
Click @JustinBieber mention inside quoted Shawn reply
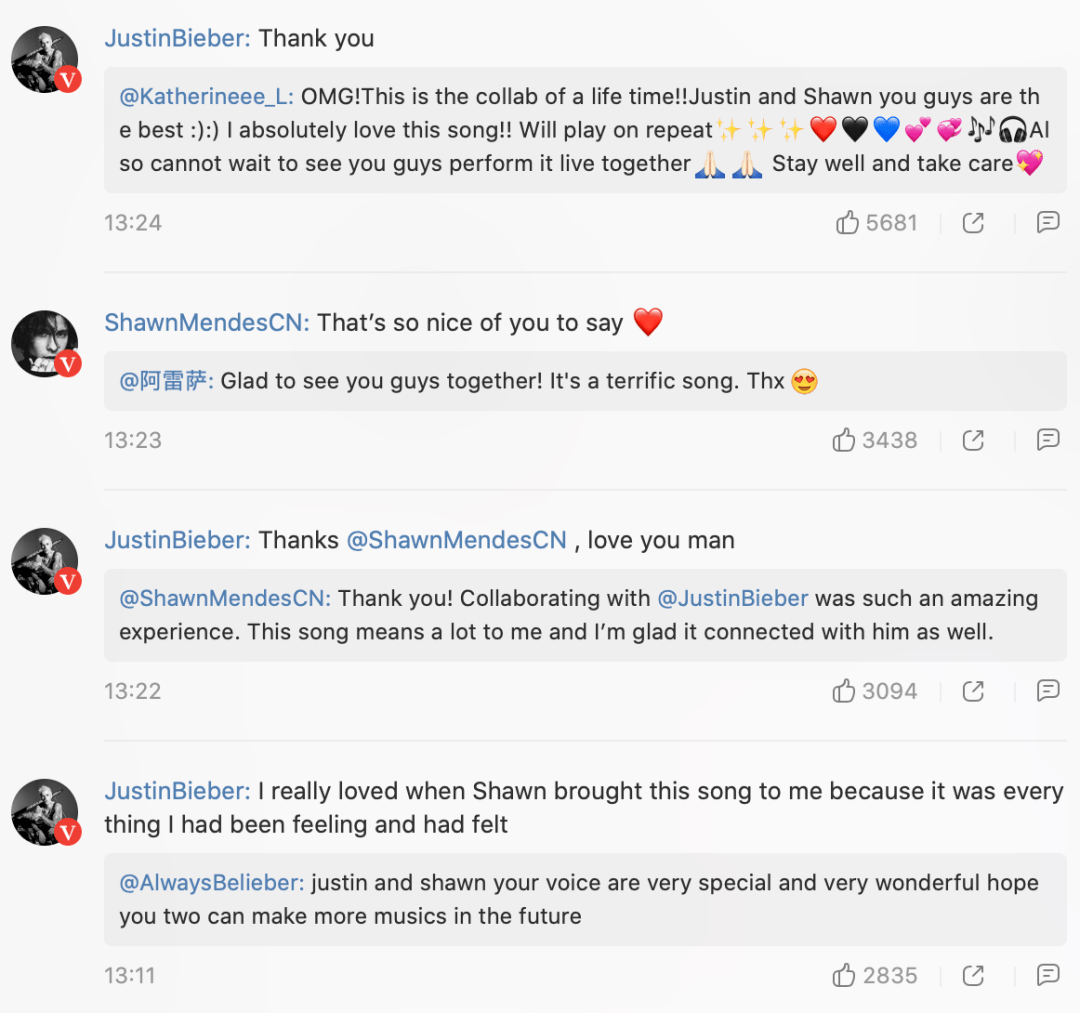pos(732,598)
